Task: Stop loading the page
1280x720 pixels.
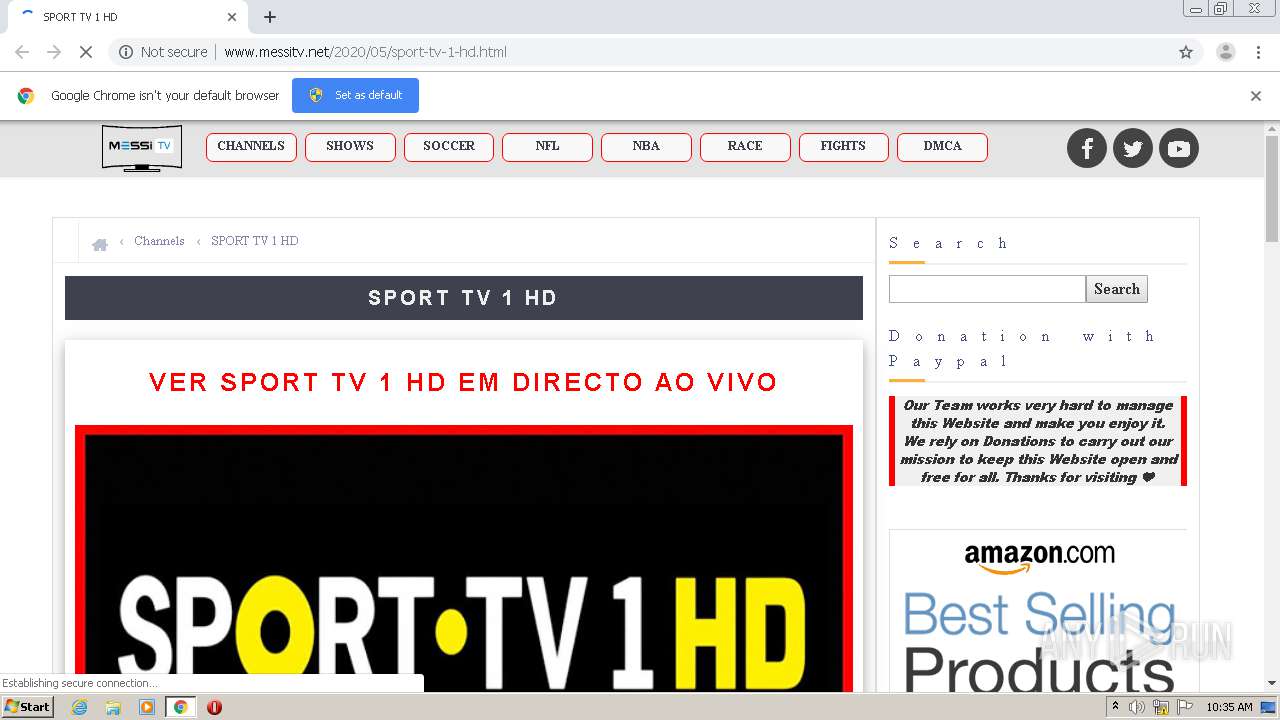Action: [x=86, y=52]
